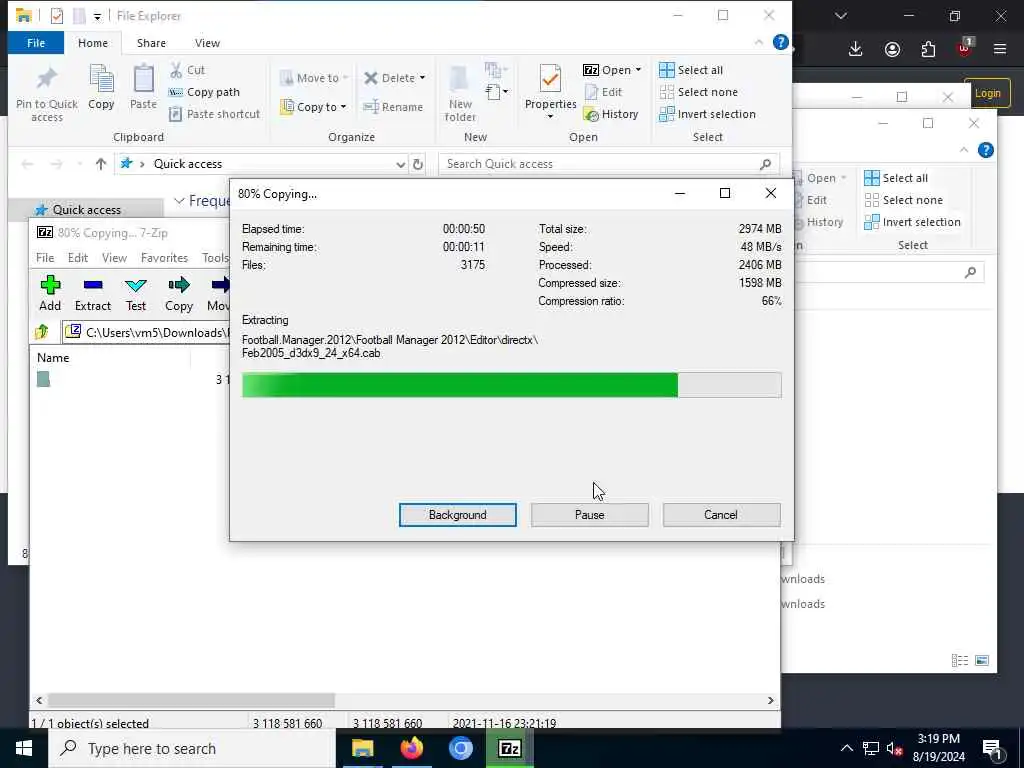Click the File Explorer help question icon

780,42
